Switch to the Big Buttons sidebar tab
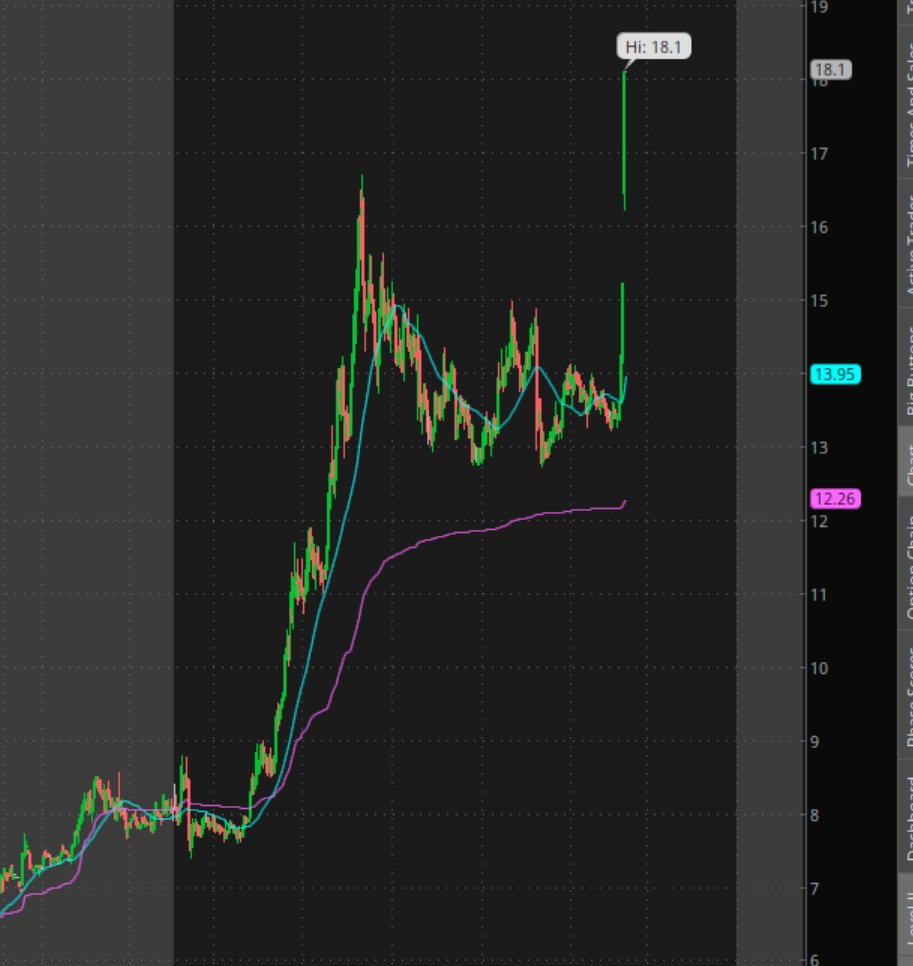 [906, 366]
